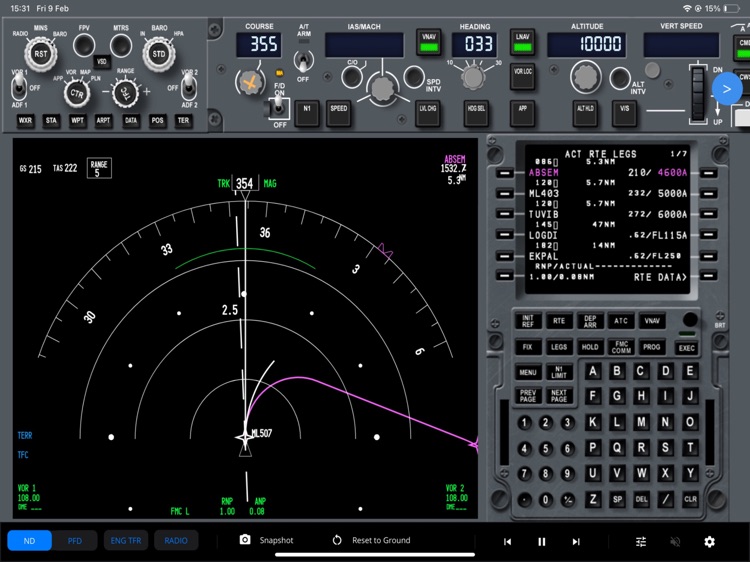Screen dimensions: 750x562
Task: Toggle the LNAV mode button
Action: click(522, 43)
